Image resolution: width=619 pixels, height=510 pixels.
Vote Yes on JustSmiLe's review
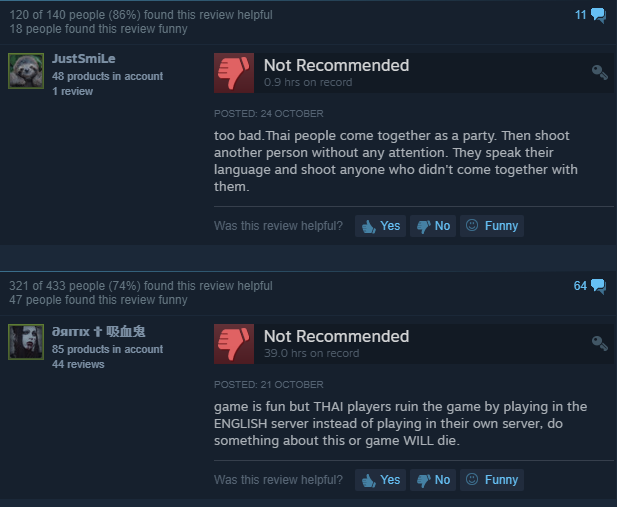(381, 226)
